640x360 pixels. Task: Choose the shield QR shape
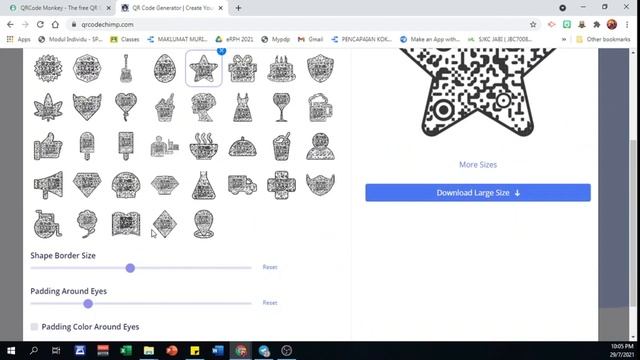pyautogui.click(x=320, y=69)
